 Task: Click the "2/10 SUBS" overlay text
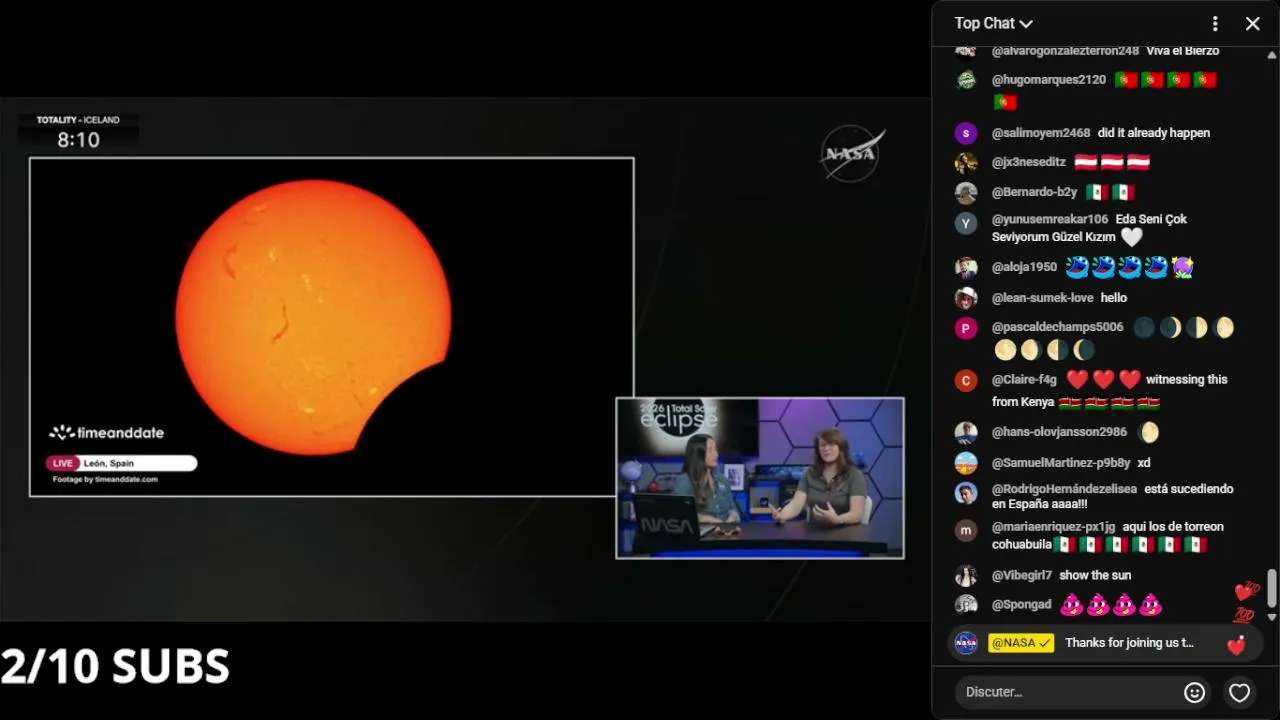coord(115,667)
